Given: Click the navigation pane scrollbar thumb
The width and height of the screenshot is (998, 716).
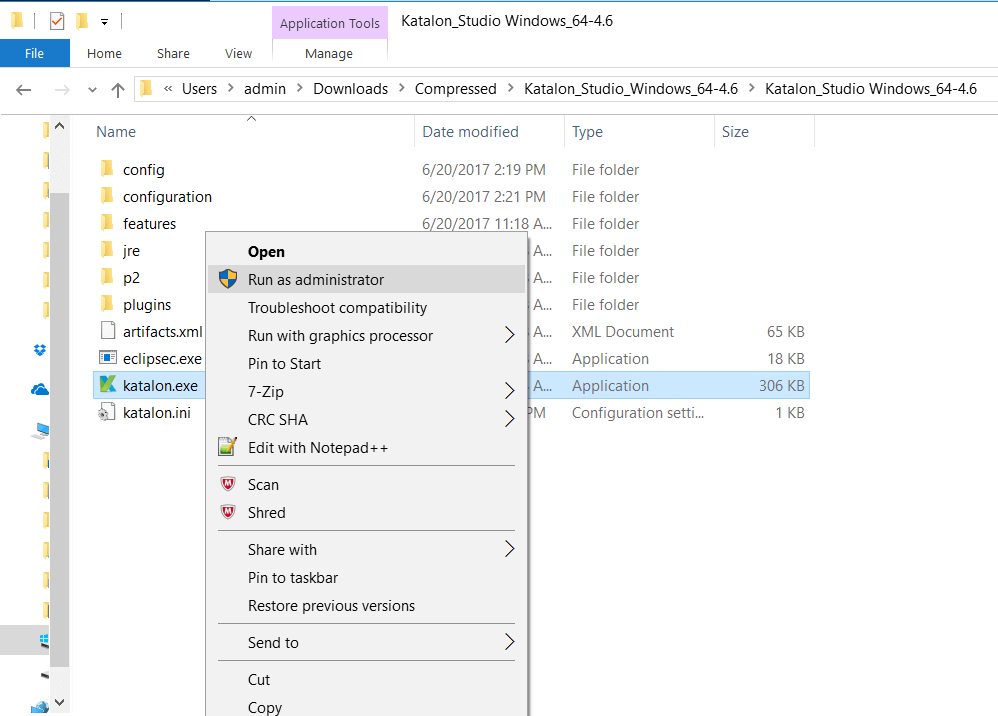Looking at the screenshot, I should pyautogui.click(x=60, y=430).
